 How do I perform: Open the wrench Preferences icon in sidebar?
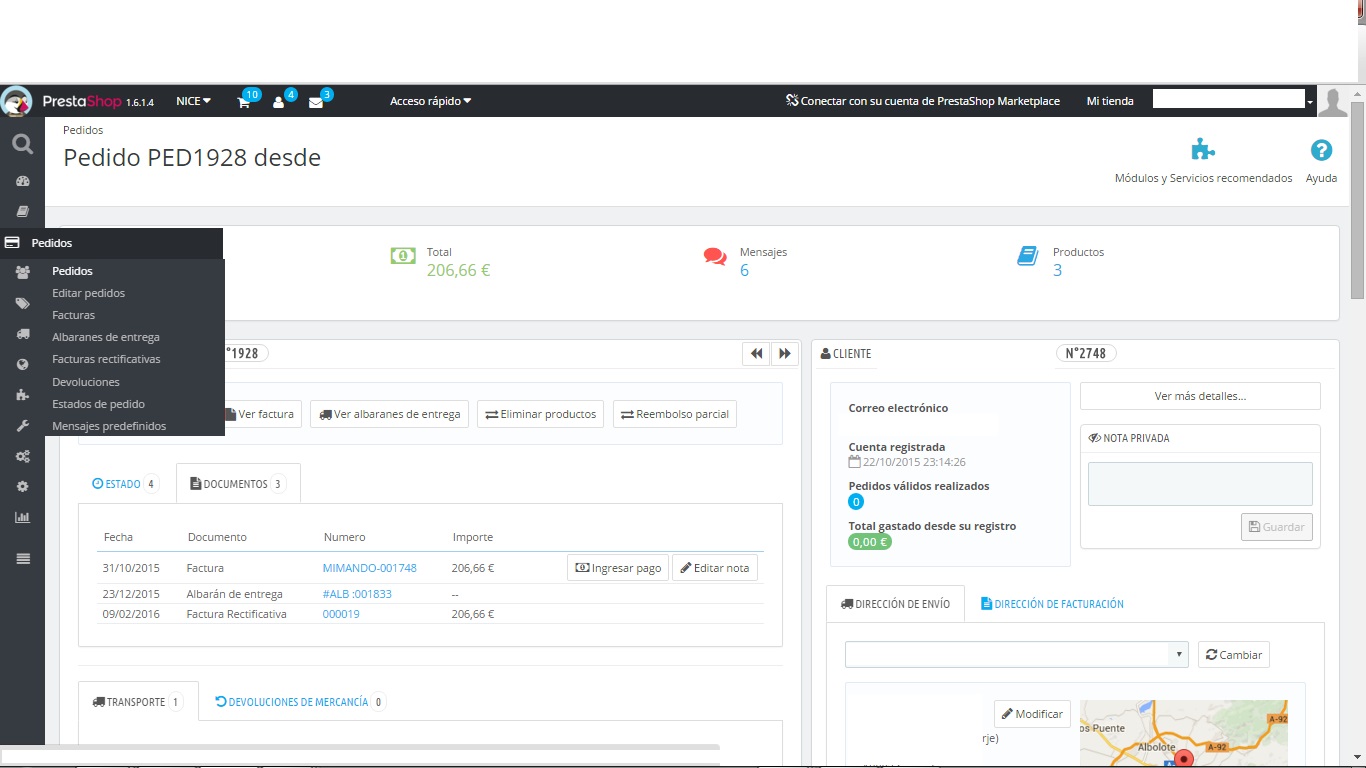point(22,426)
